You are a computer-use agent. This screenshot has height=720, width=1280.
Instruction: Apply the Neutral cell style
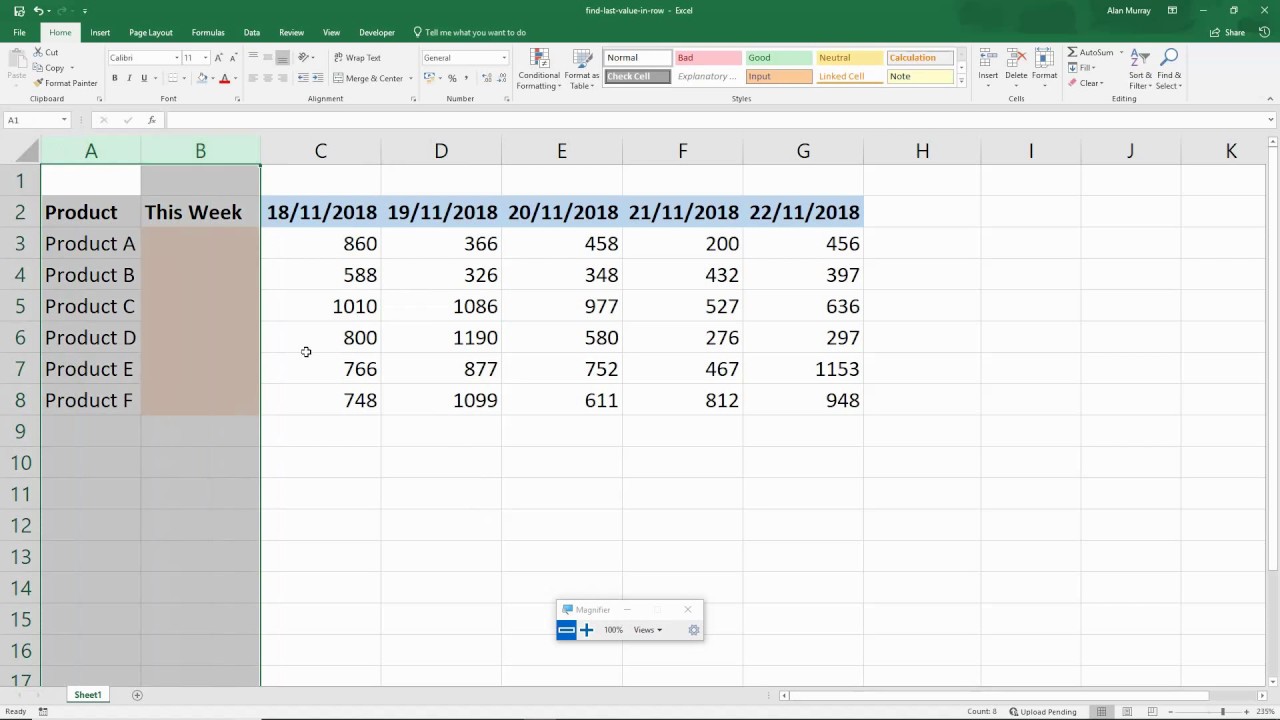(849, 58)
